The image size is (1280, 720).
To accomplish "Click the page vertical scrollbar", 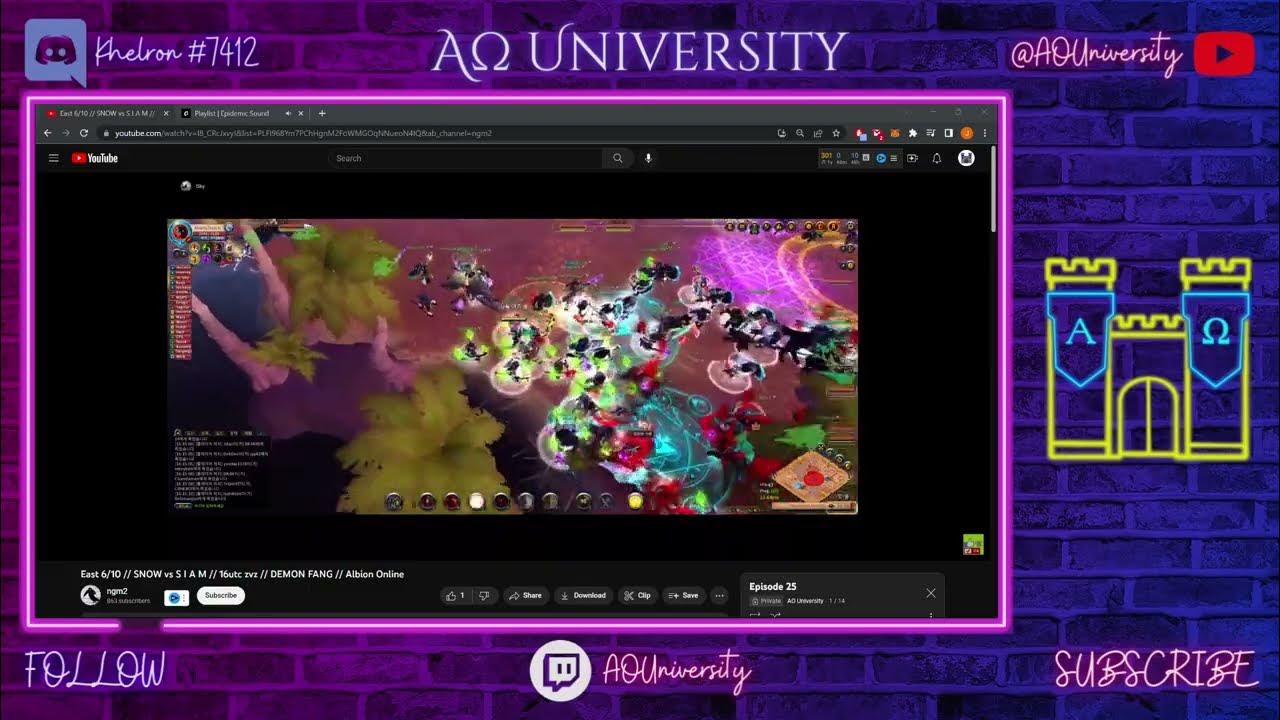I will (992, 188).
